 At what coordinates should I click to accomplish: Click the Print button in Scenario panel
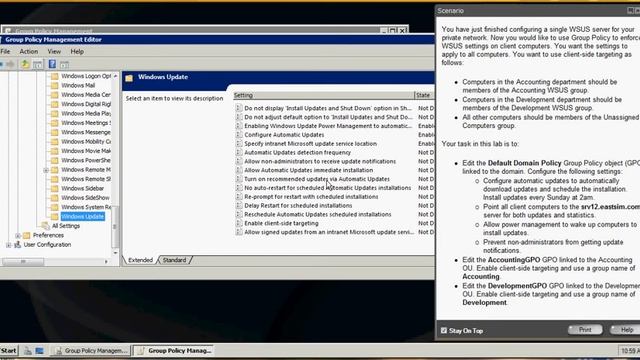(x=585, y=330)
